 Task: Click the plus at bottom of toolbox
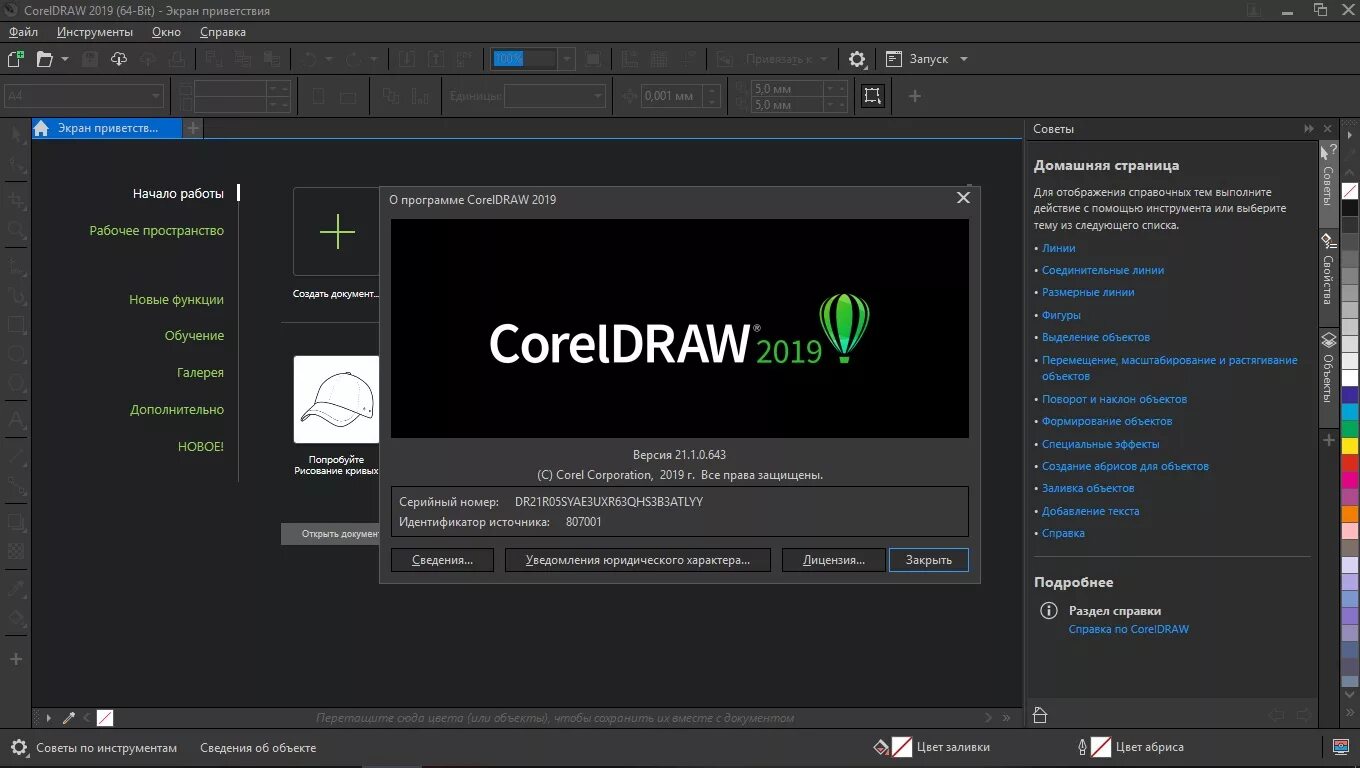[15, 659]
